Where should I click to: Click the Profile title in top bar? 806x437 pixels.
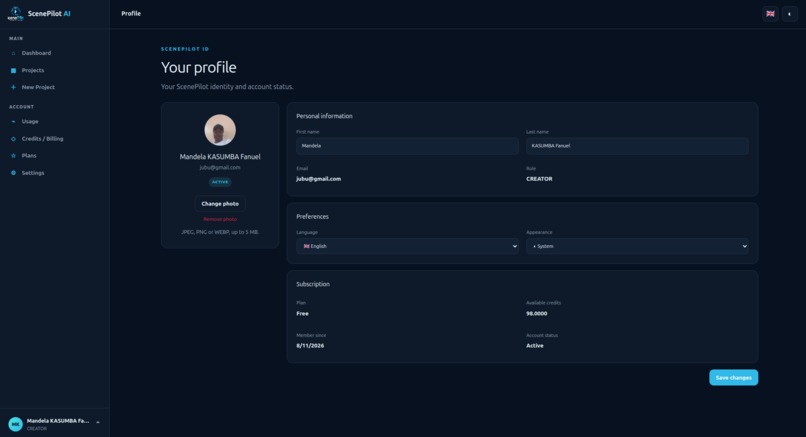click(131, 14)
